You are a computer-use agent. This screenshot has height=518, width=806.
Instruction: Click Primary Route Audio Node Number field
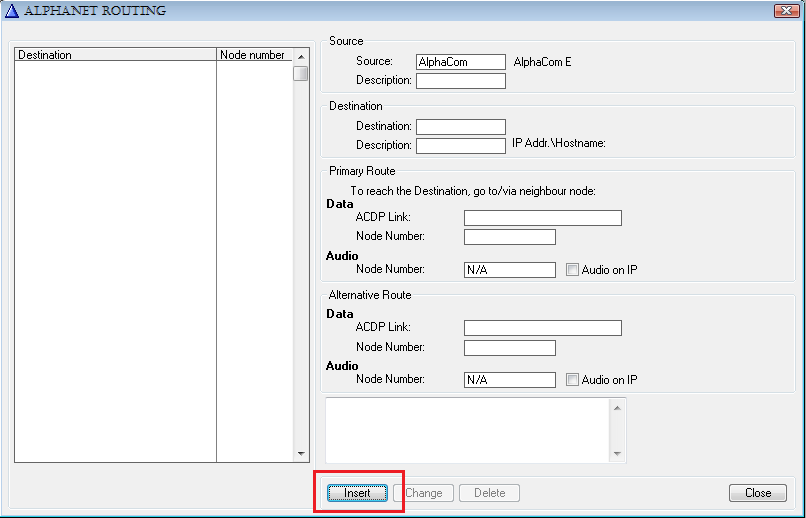pos(510,270)
